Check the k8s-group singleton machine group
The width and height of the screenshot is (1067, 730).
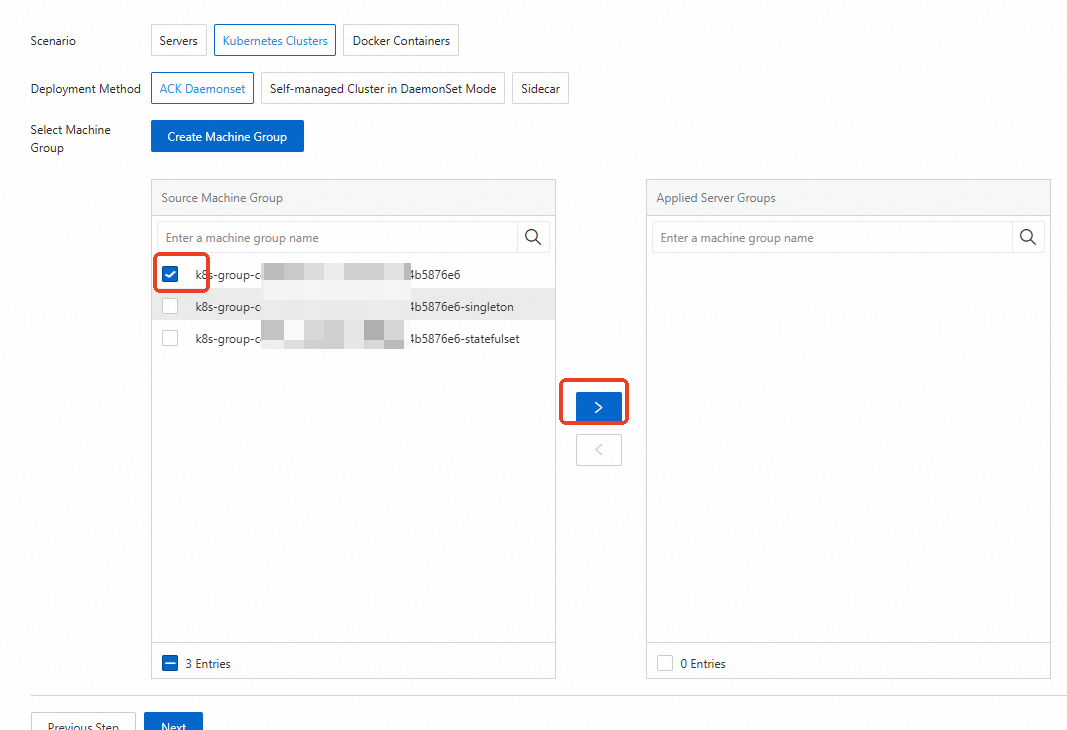(170, 306)
